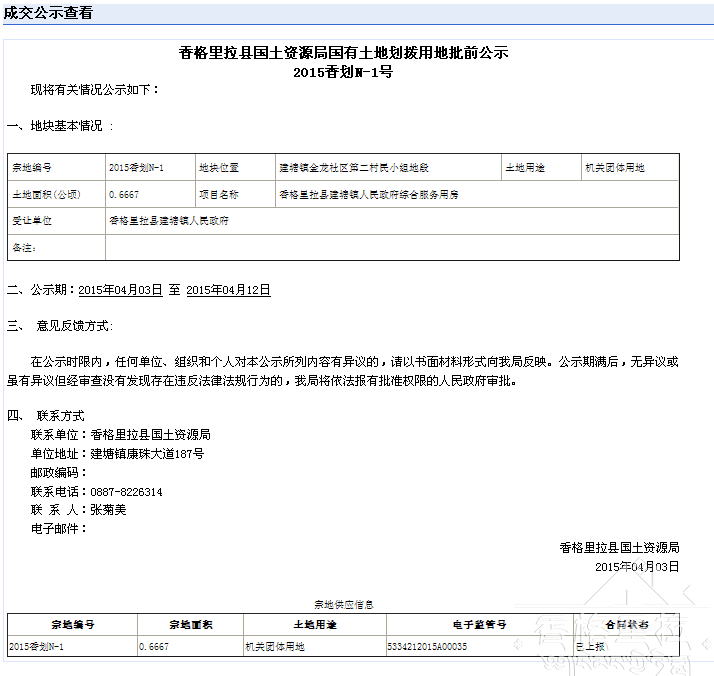Screen dimensions: 714x676
Task: Click the start date 2015年04月03日 in 公示期
Action: tap(120, 290)
